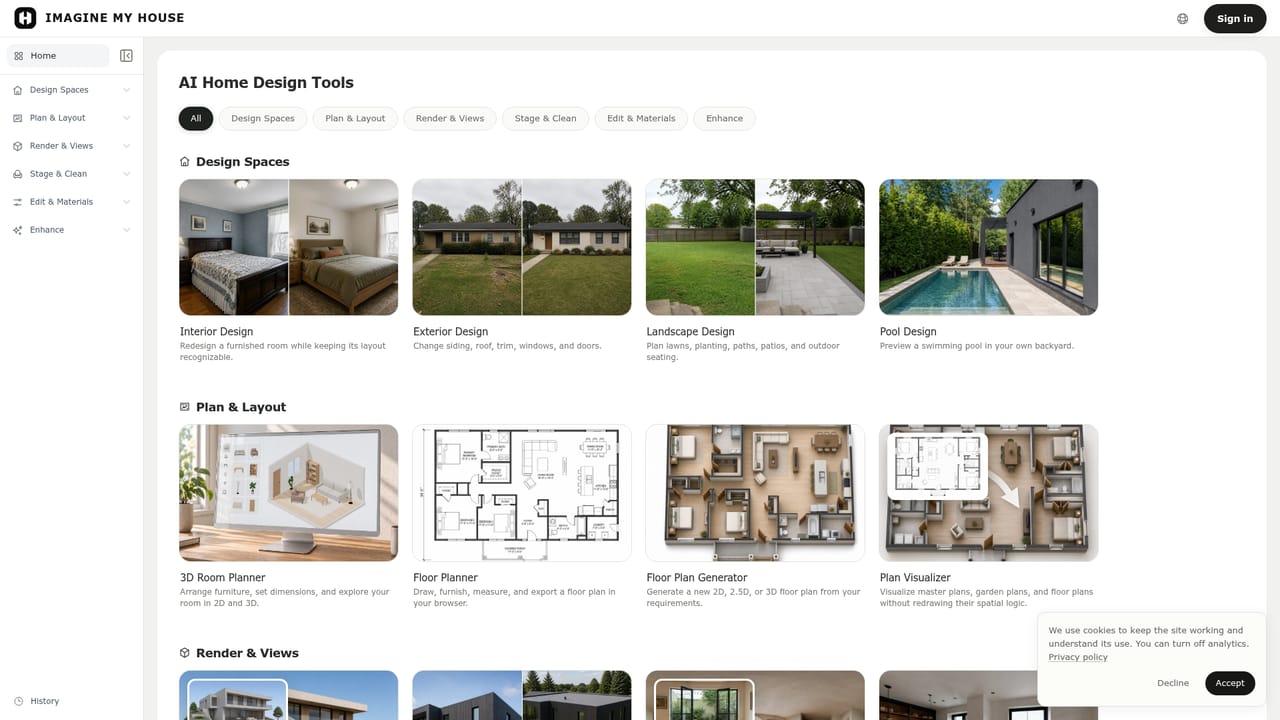1280x720 pixels.
Task: Click the Sign in button
Action: coord(1235,18)
